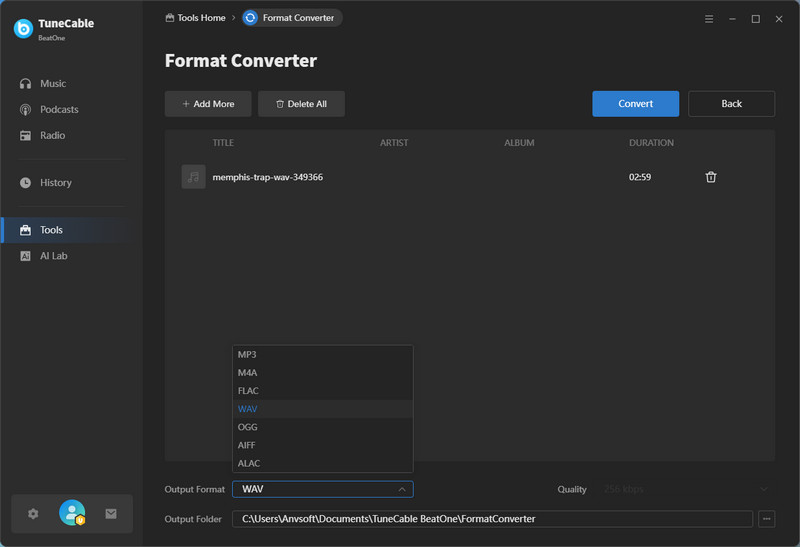800x547 pixels.
Task: Click the 02:59 duration value
Action: click(640, 177)
